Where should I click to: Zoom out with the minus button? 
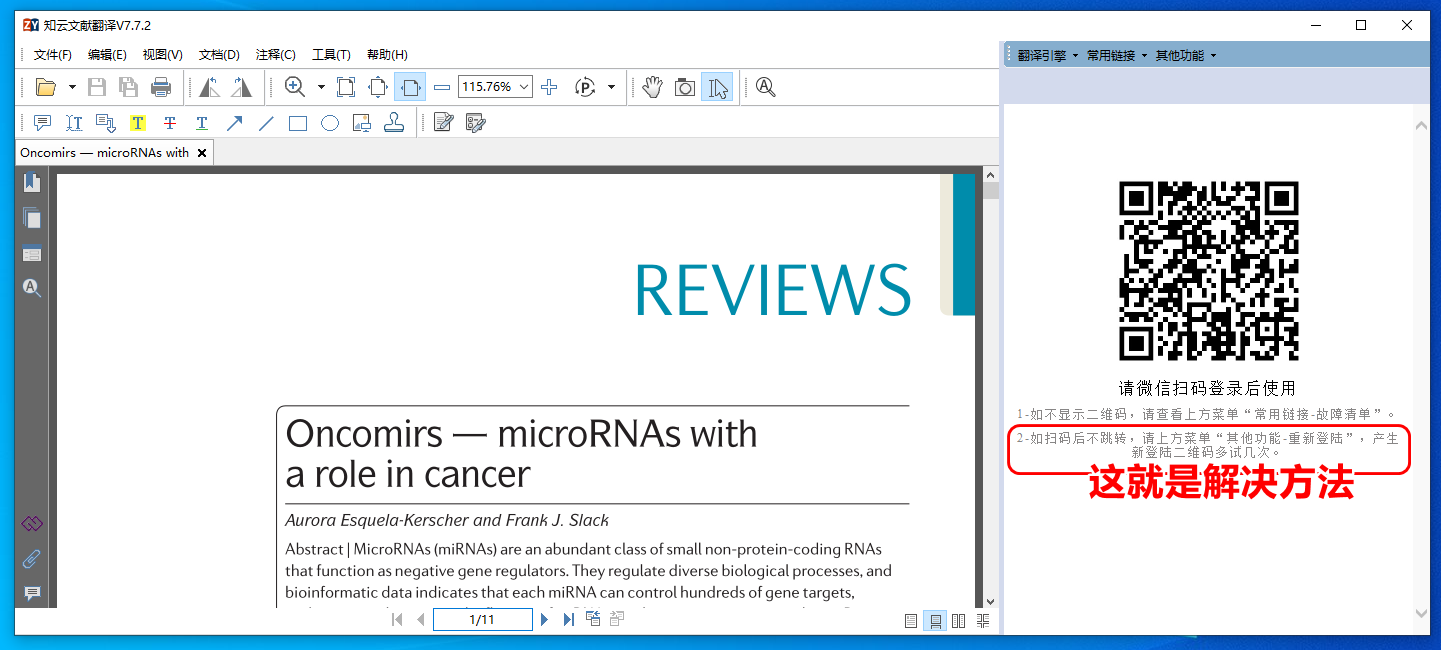click(442, 88)
